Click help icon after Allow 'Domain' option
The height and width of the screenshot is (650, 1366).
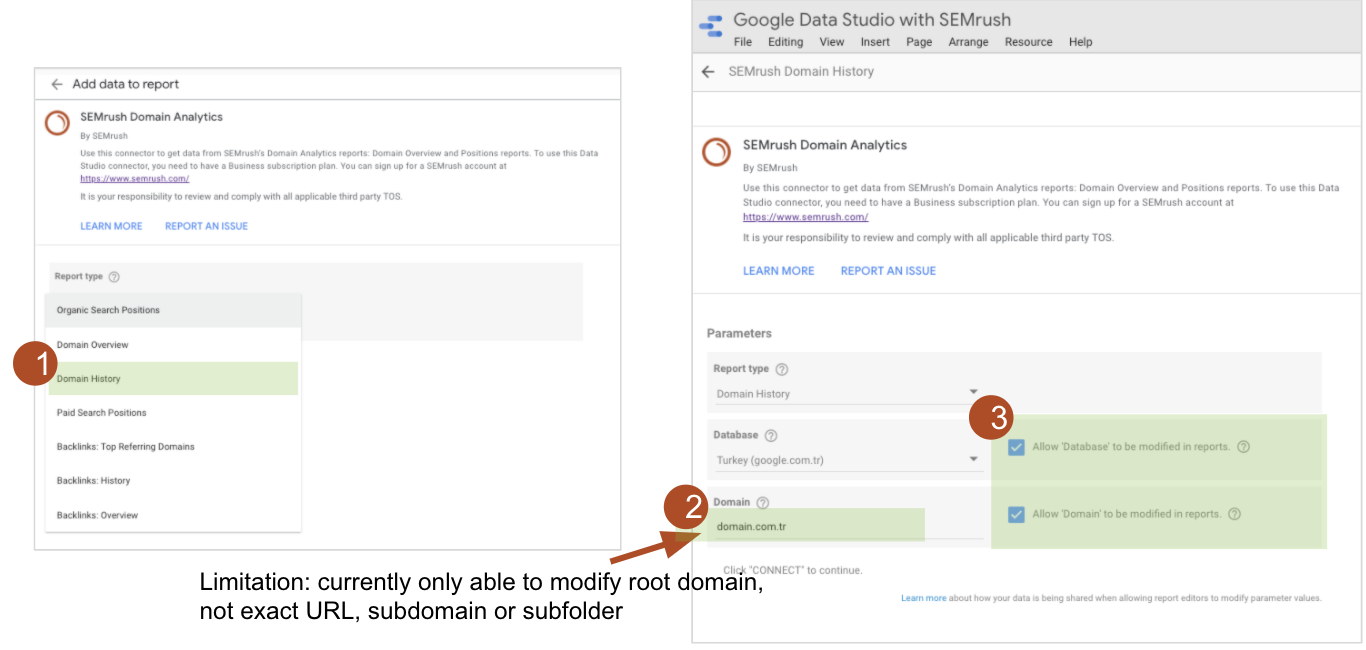coord(1234,514)
